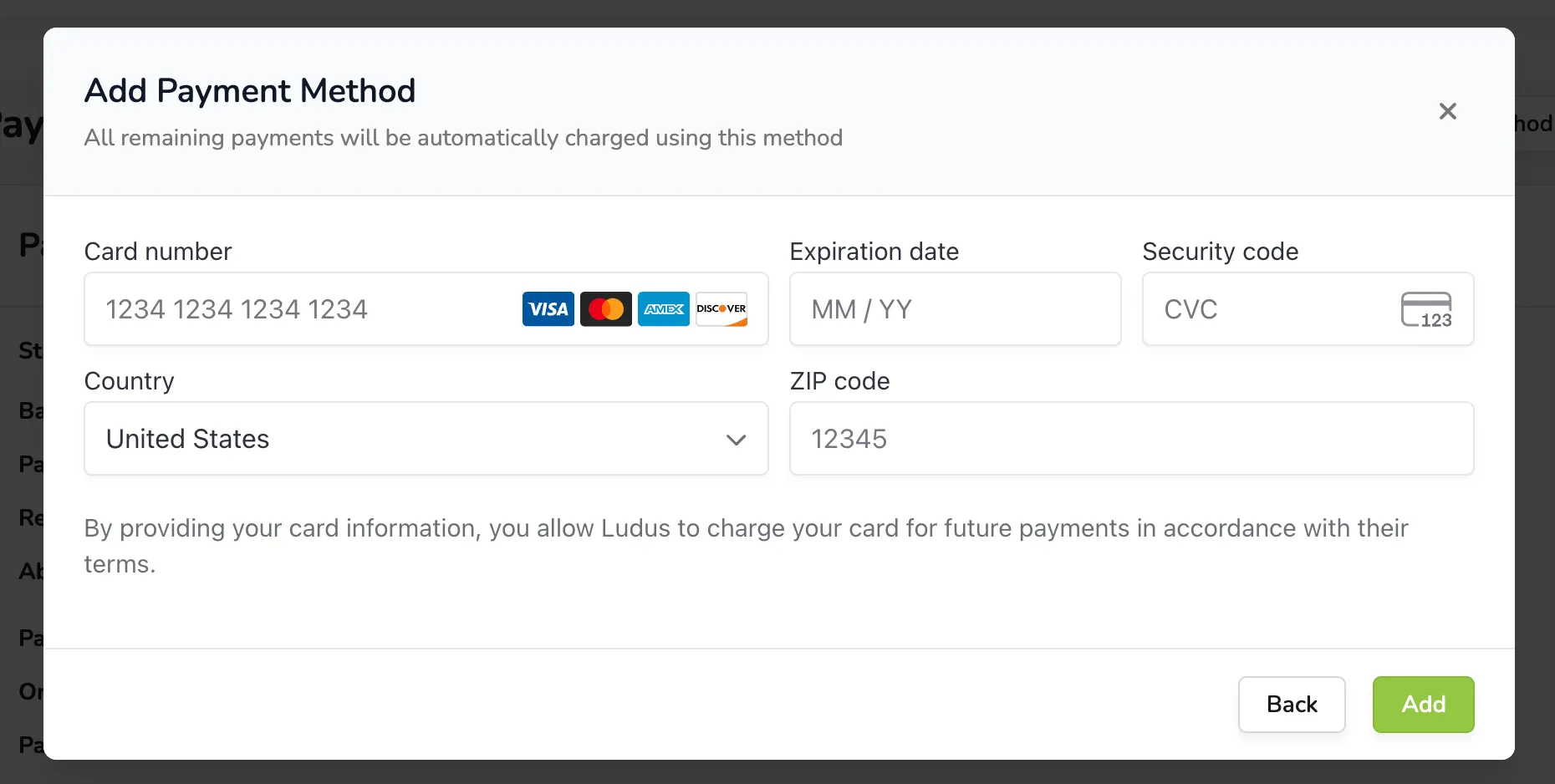Click the Add Payment Method heading

pos(250,90)
